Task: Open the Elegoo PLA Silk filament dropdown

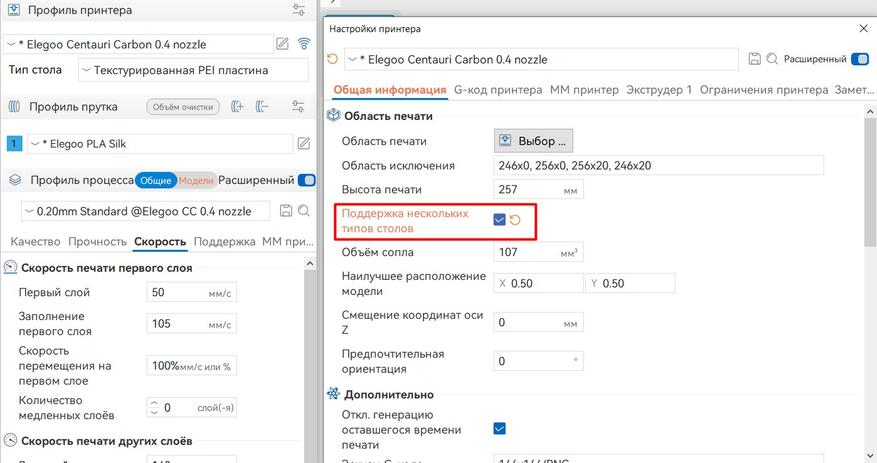Action: click(x=160, y=144)
